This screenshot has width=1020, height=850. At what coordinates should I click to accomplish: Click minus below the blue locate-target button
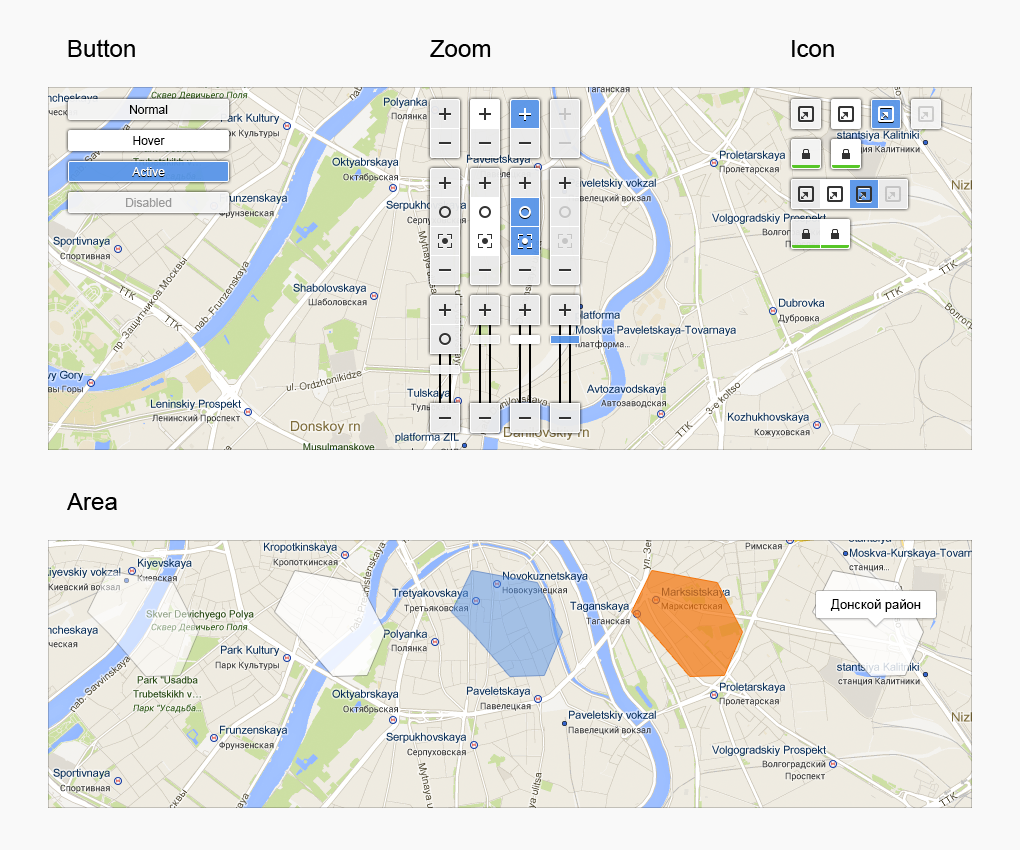[525, 270]
